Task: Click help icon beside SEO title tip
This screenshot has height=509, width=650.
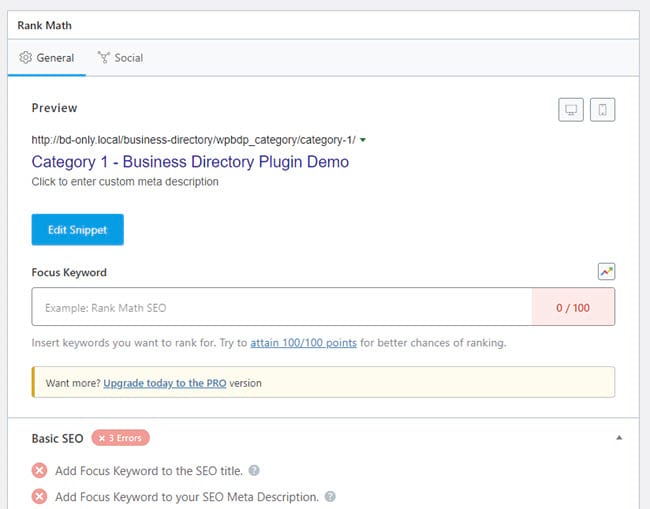Action: coord(254,470)
